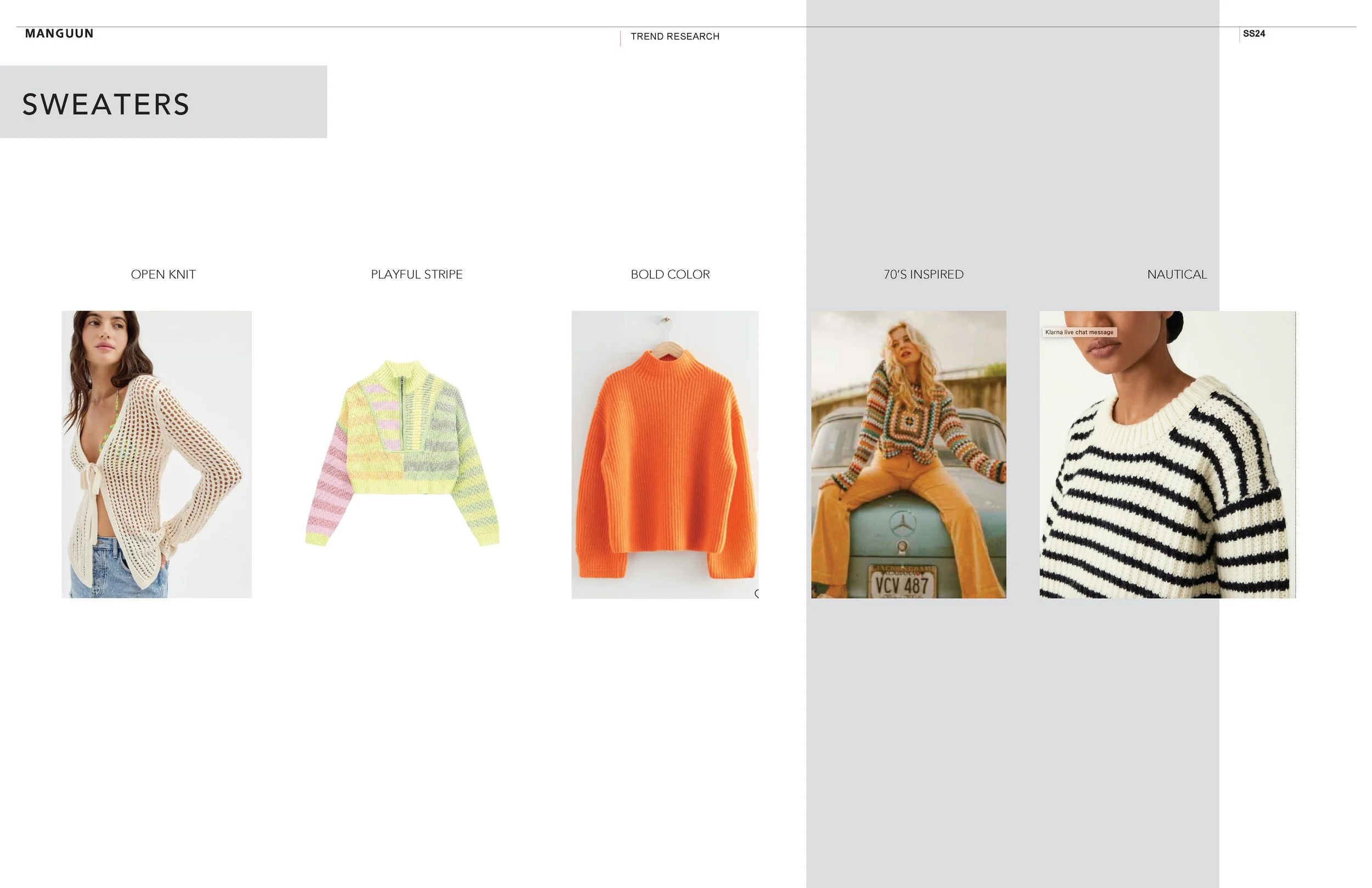The image size is (1372, 888).
Task: Open the cream open knit cardigan image
Action: point(156,454)
